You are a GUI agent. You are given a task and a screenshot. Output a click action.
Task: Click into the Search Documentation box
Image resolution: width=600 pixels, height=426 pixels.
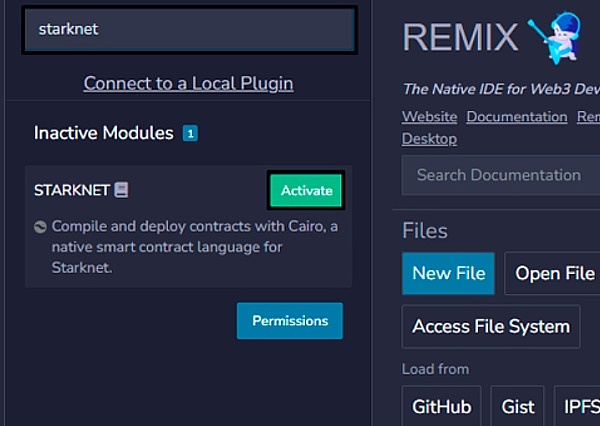coord(500,175)
